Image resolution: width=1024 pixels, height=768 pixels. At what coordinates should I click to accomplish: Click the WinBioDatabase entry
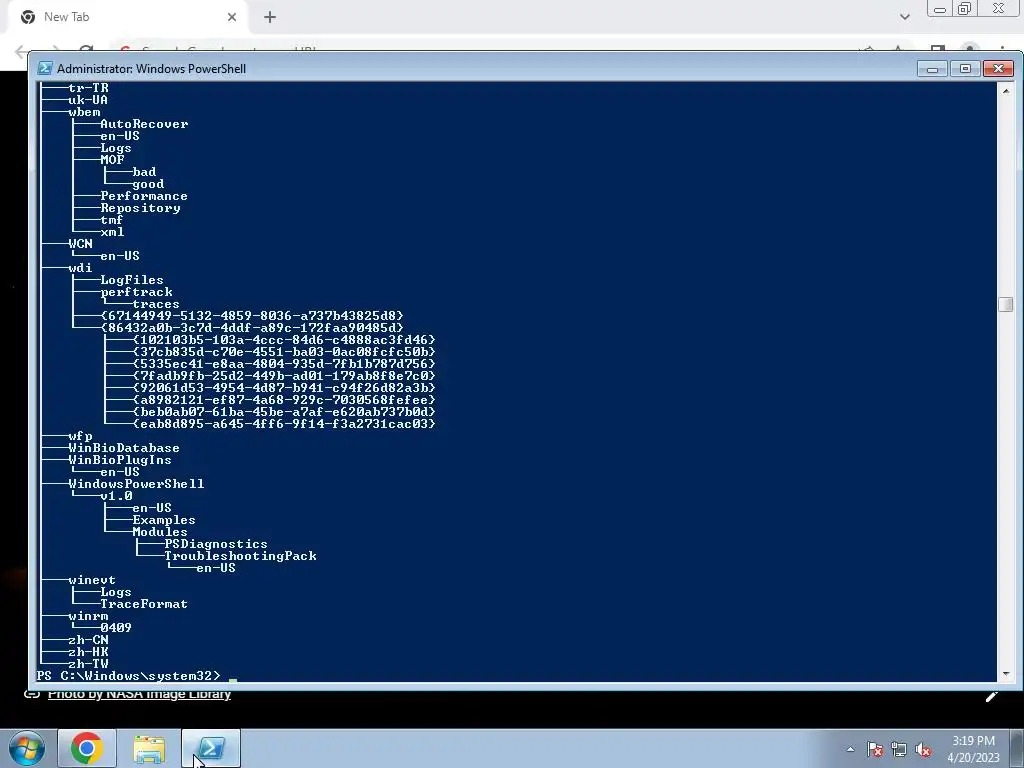(123, 448)
